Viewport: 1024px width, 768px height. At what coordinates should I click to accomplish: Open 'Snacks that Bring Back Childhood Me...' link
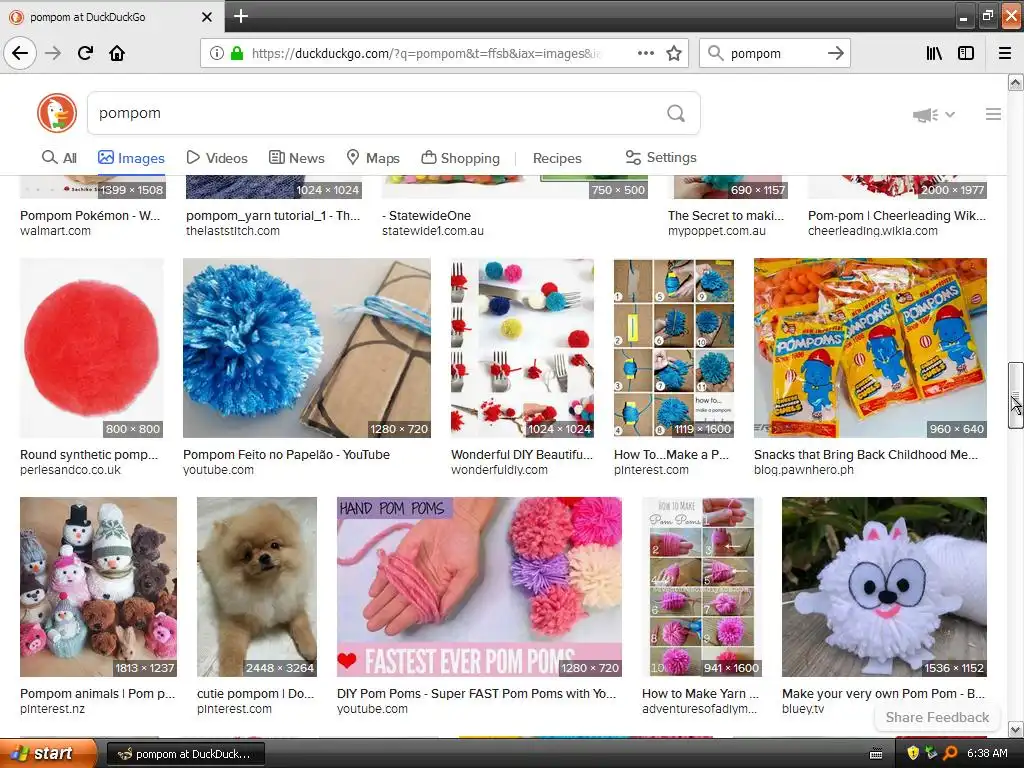click(866, 455)
